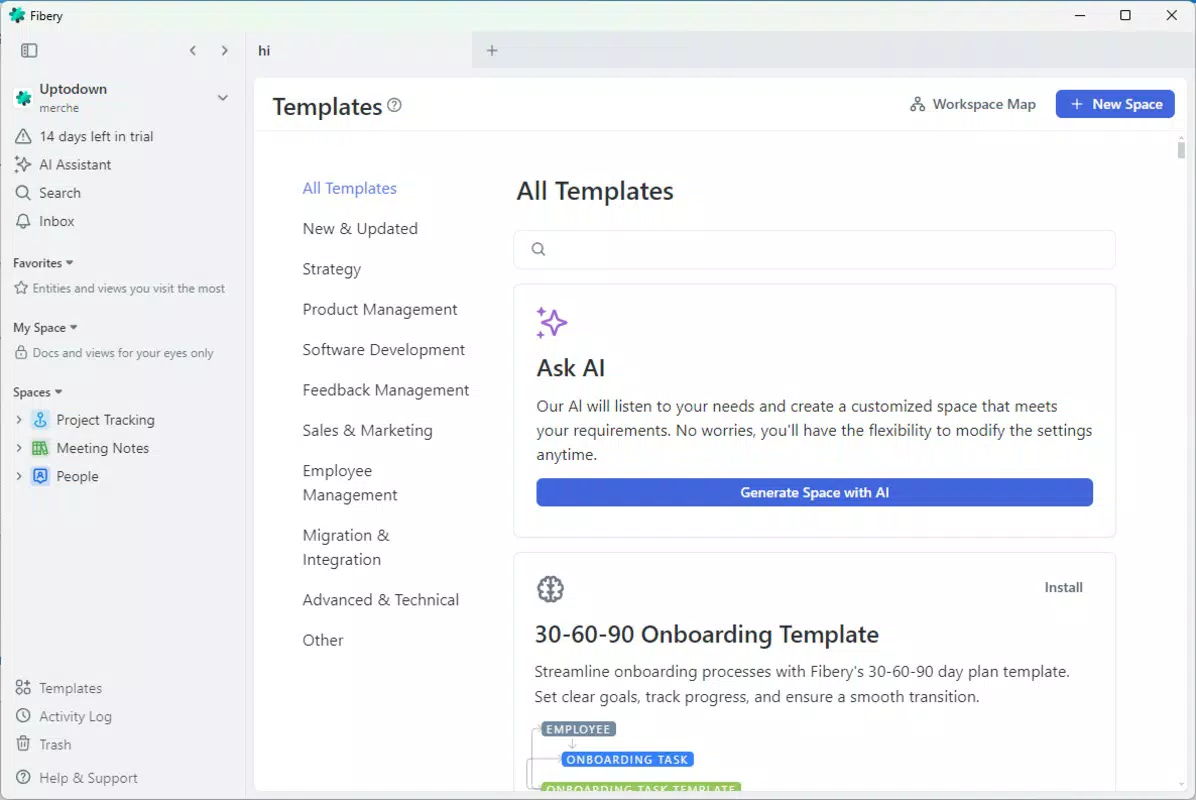Screen dimensions: 1196x800
Task: Select the Feedback Management category
Action: (386, 390)
